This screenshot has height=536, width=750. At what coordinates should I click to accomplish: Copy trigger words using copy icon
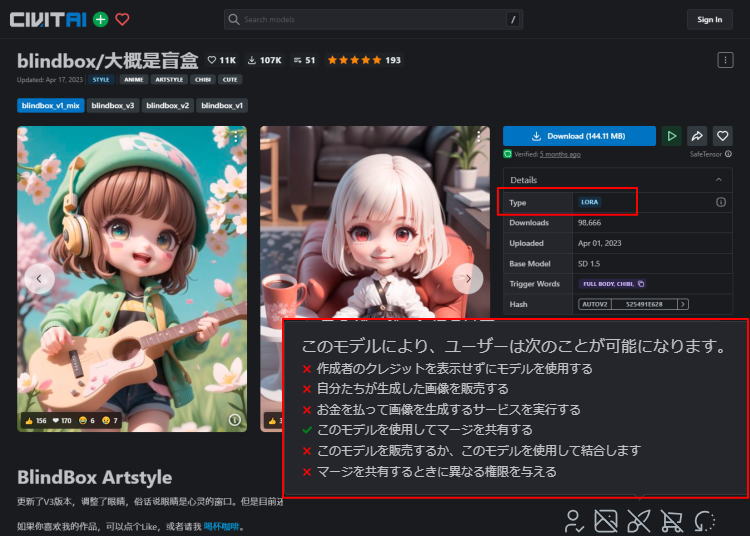pos(641,284)
